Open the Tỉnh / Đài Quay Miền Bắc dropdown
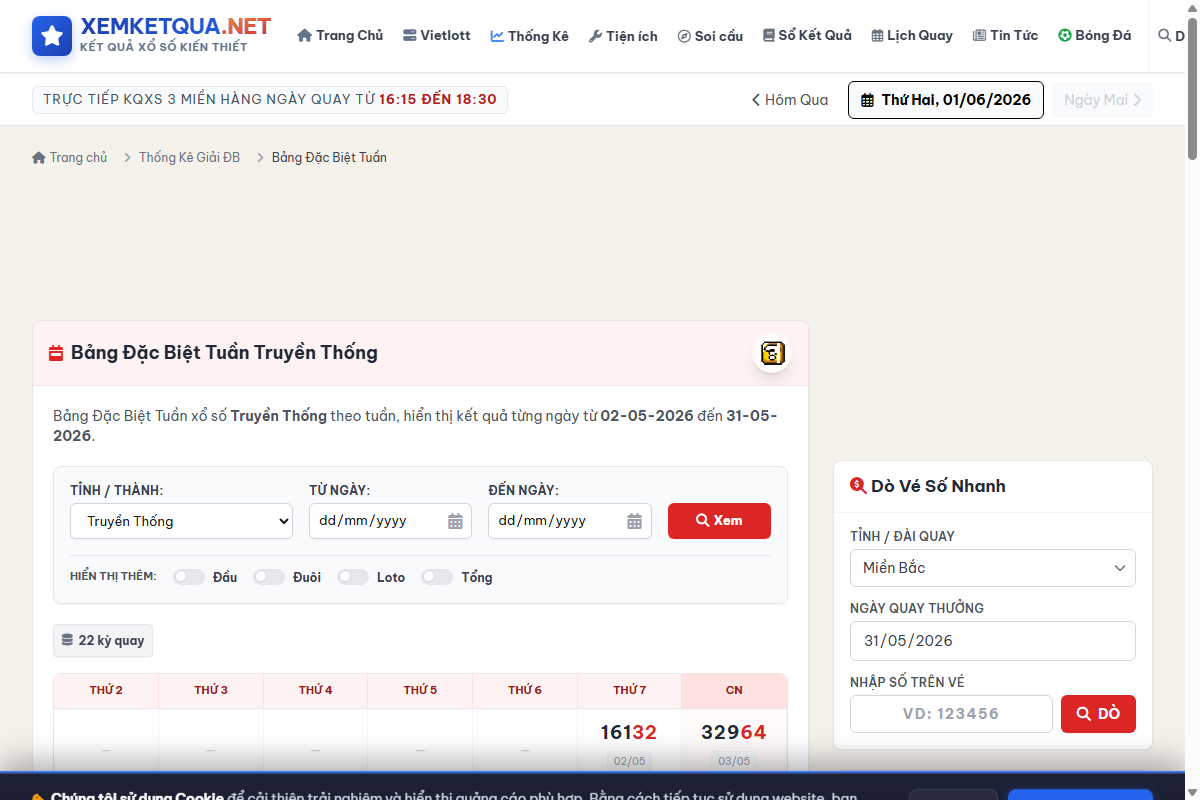Image resolution: width=1200 pixels, height=800 pixels. tap(993, 568)
